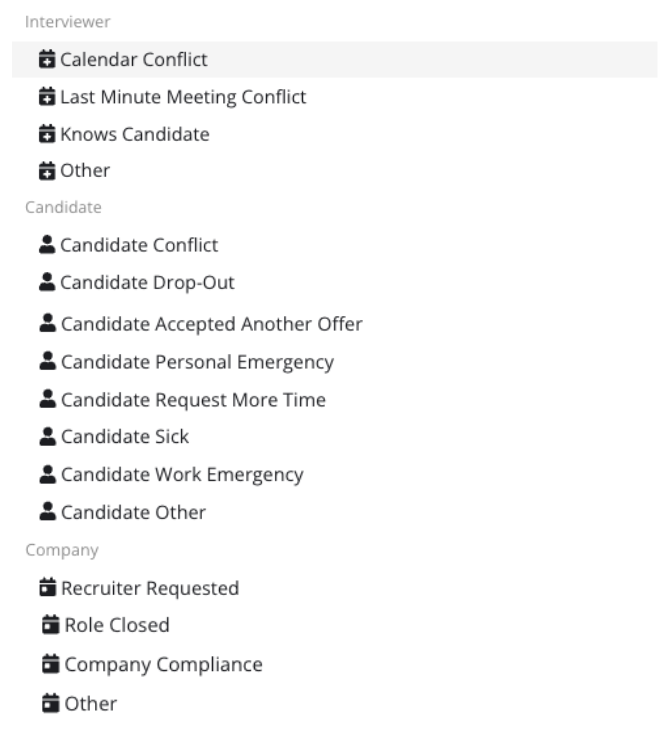Pick the Candidate Personal Emergency reason
The image size is (672, 742).
[335, 362]
